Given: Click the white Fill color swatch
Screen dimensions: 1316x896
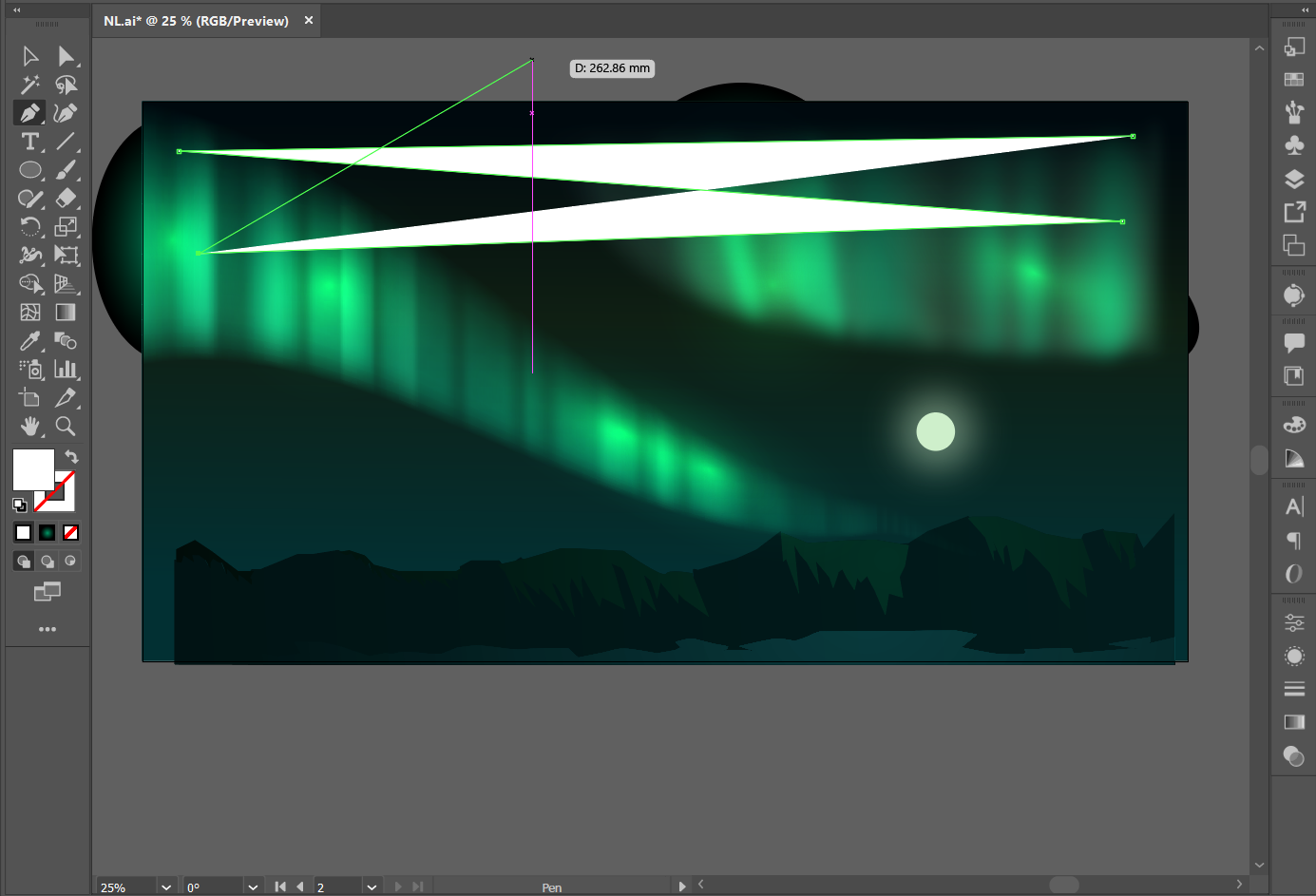Looking at the screenshot, I should [33, 469].
